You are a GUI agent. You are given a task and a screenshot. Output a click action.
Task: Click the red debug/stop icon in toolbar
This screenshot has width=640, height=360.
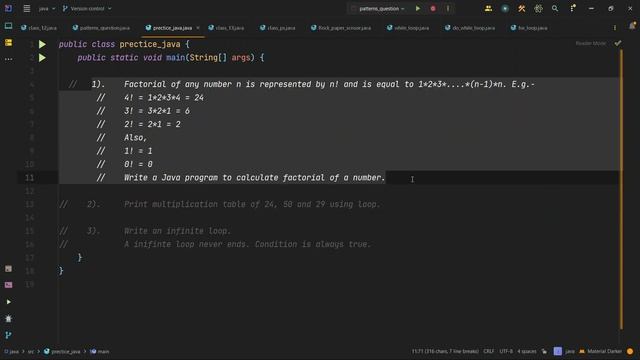coord(433,8)
